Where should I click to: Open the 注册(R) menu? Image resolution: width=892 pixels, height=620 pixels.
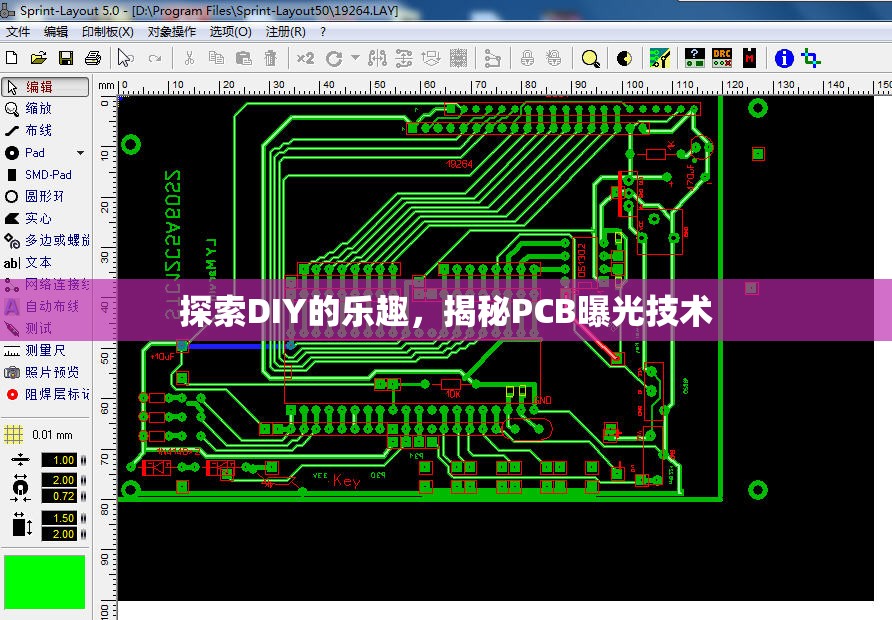[x=286, y=32]
